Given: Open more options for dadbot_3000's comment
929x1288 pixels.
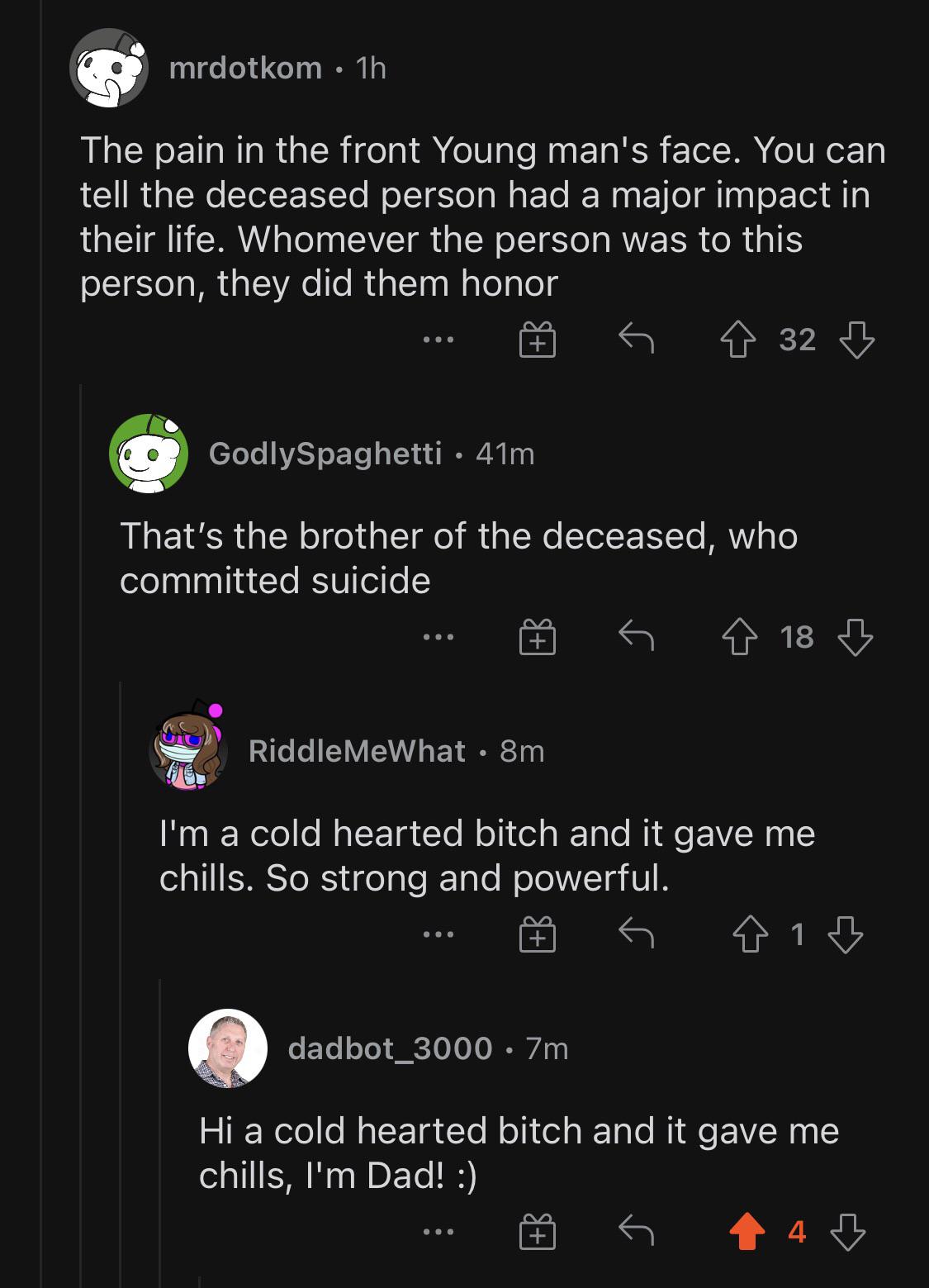Looking at the screenshot, I should click(x=438, y=1233).
